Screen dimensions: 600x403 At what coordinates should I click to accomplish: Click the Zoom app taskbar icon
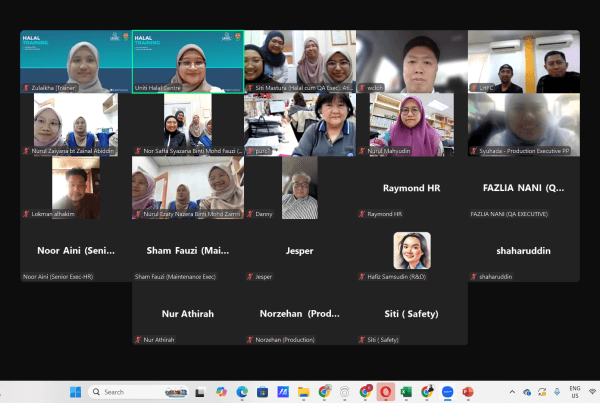tap(447, 392)
